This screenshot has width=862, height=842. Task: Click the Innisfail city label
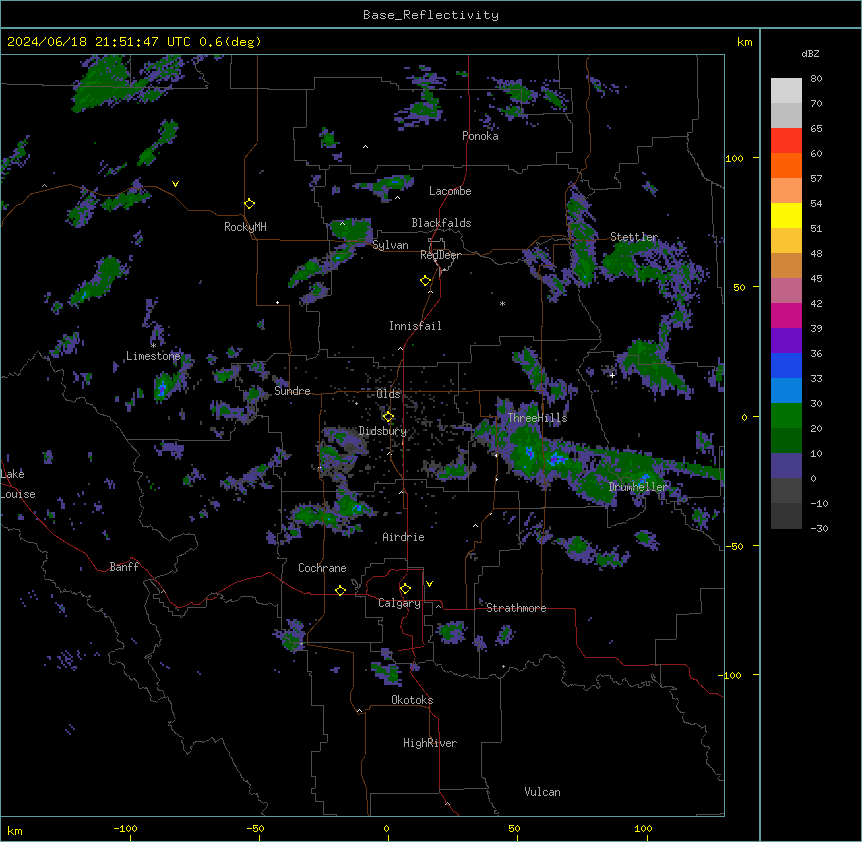(x=415, y=326)
